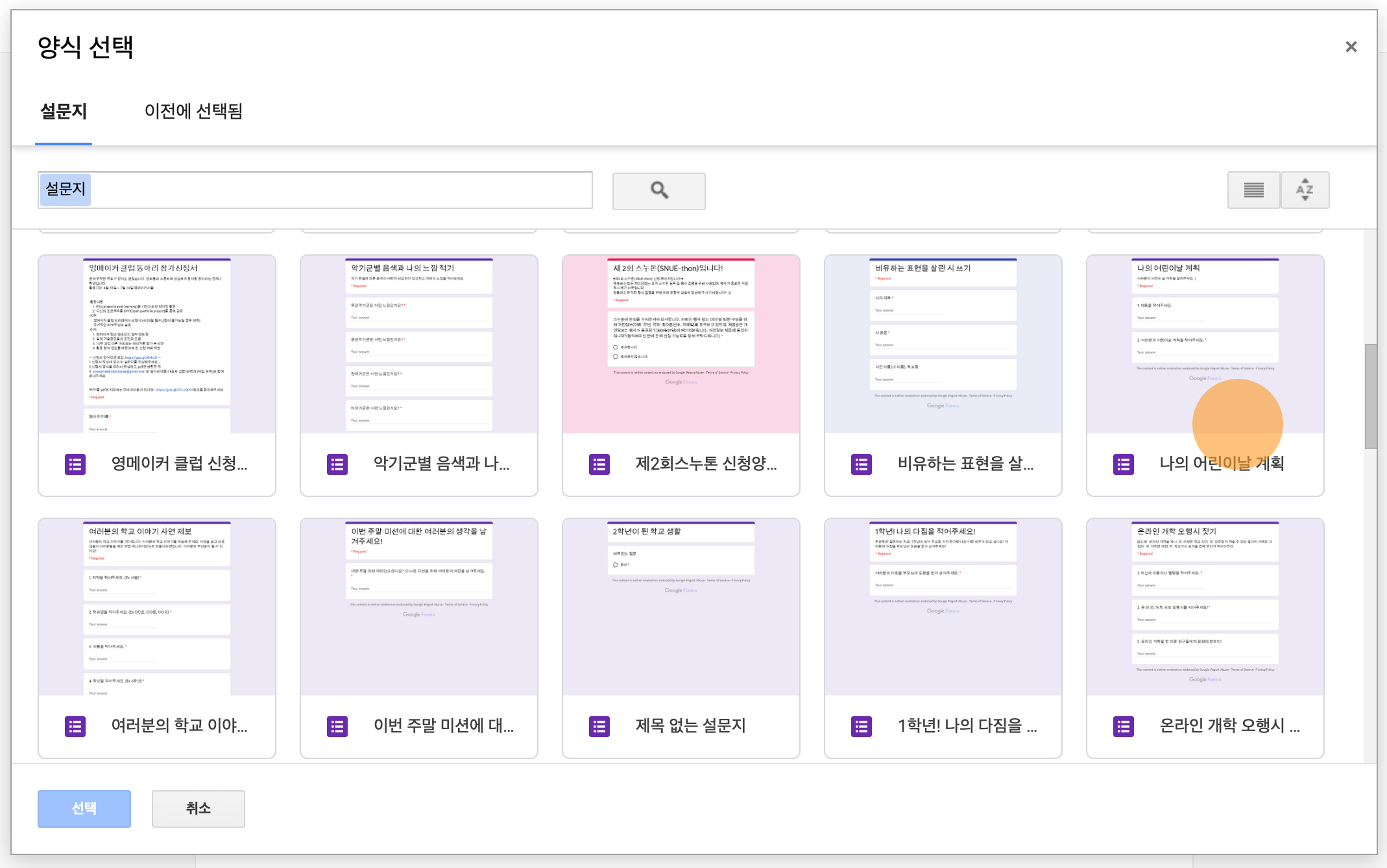Viewport: 1387px width, 868px height.
Task: Select 이번 주말 미션에 대 form title
Action: click(x=444, y=726)
